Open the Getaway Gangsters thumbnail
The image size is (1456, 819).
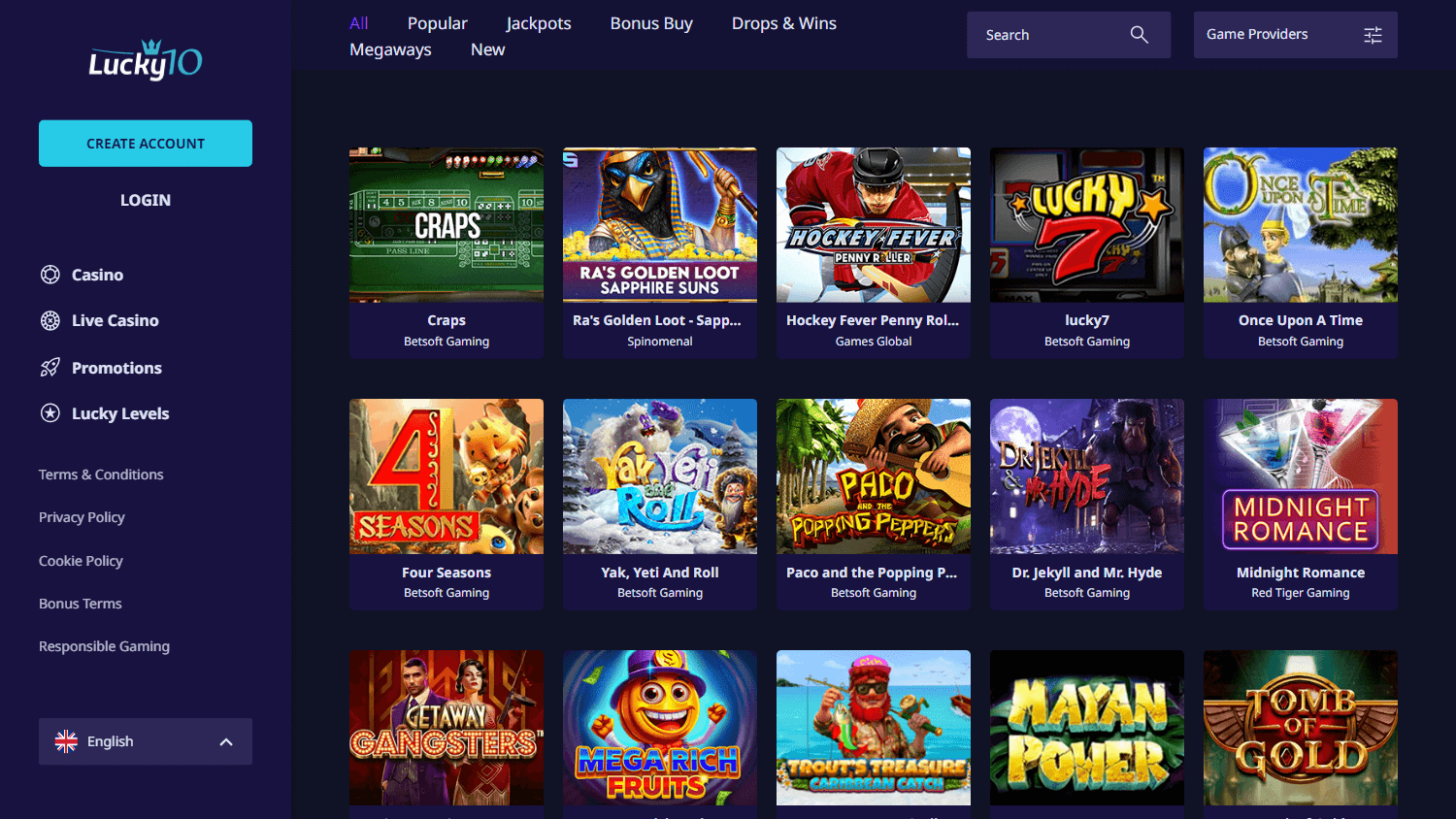pyautogui.click(x=447, y=728)
